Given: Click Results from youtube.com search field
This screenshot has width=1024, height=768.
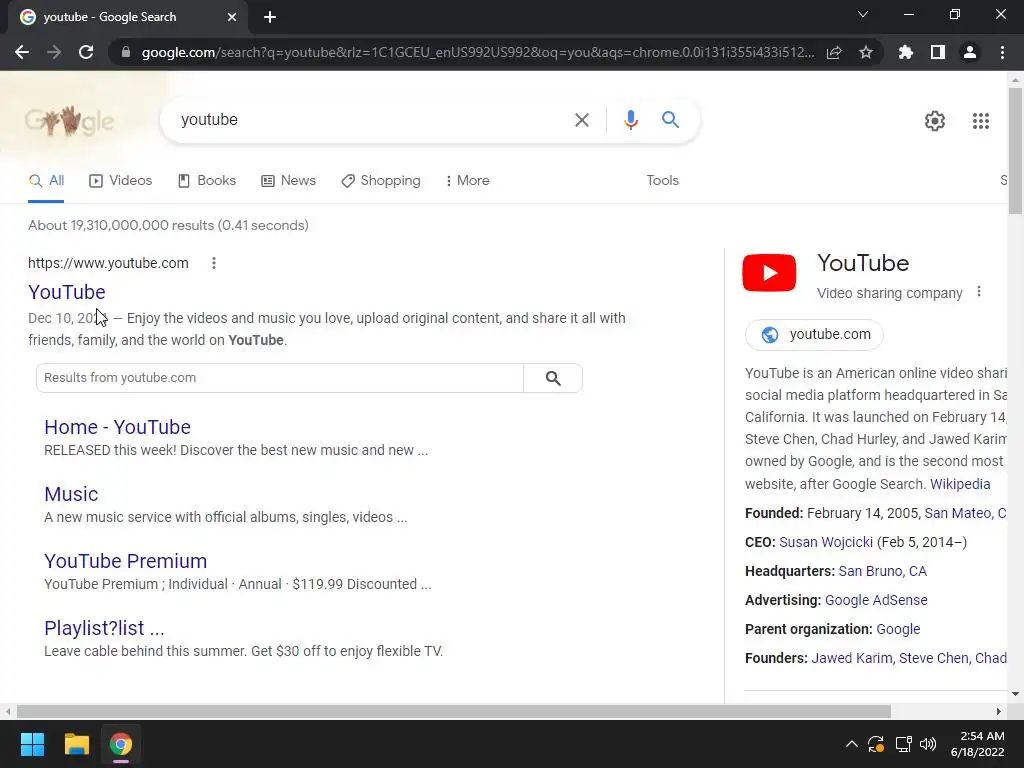Looking at the screenshot, I should [x=280, y=378].
